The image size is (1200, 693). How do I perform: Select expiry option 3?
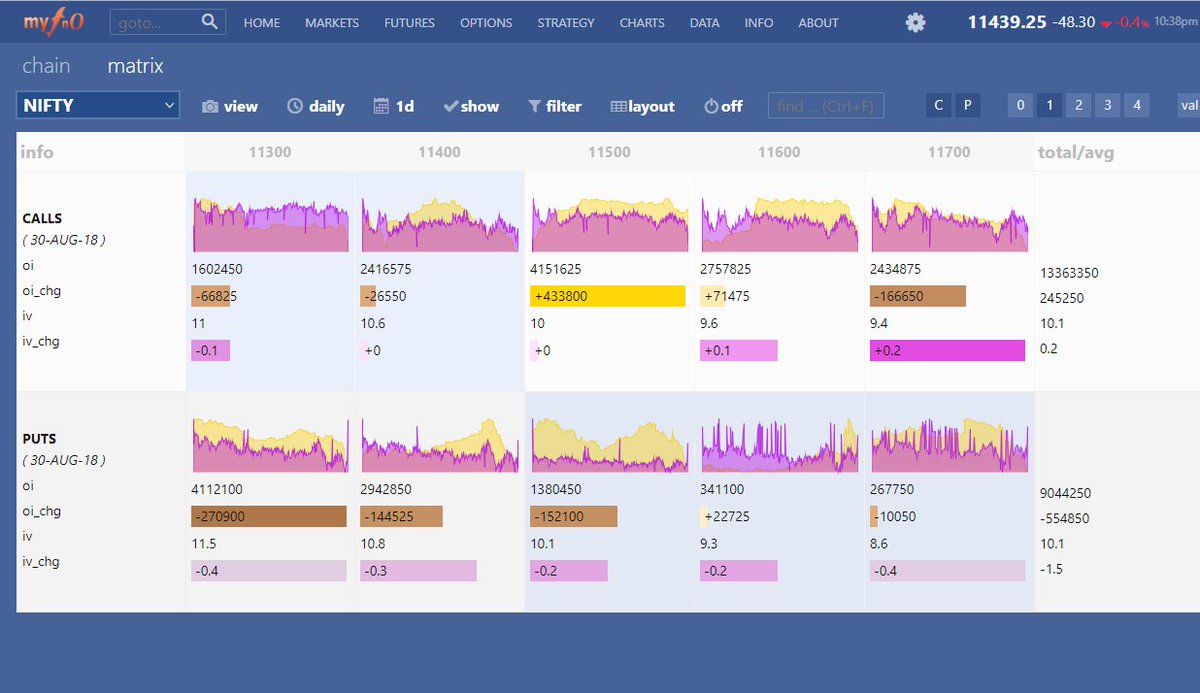[x=1107, y=105]
